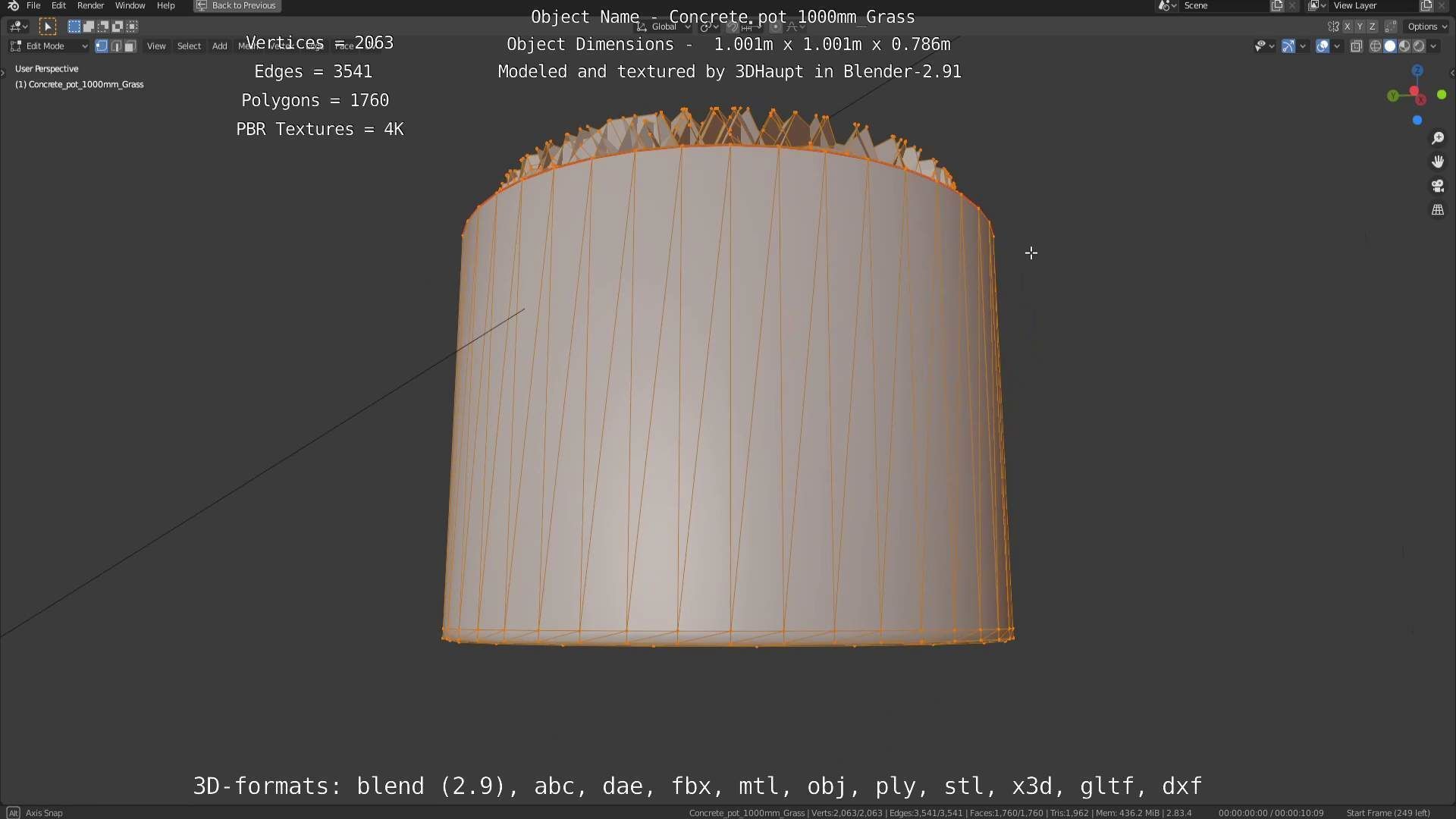
Task: Open the Window menu
Action: [x=130, y=5]
